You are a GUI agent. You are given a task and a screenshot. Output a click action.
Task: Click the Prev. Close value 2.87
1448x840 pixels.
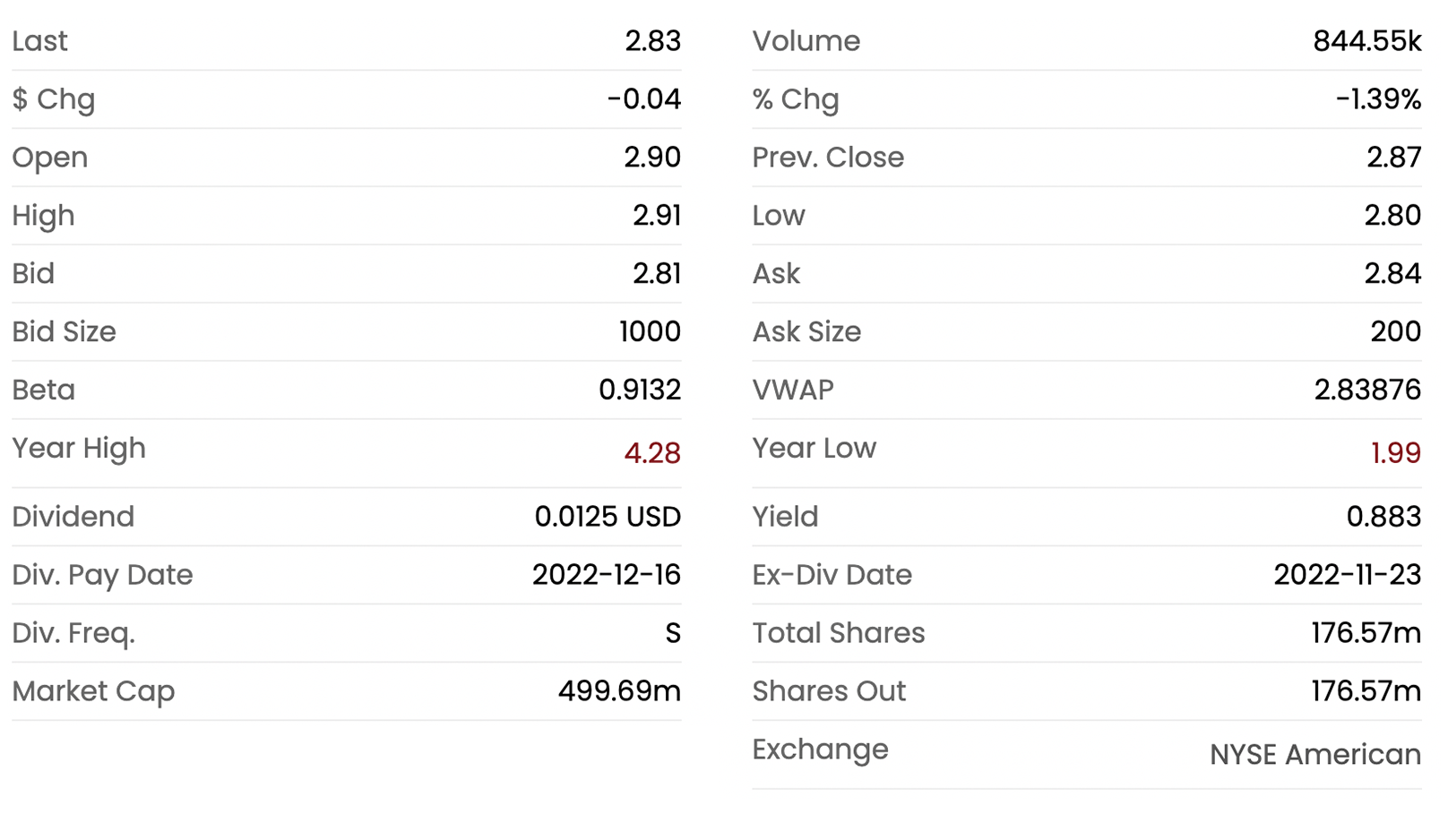[1393, 158]
